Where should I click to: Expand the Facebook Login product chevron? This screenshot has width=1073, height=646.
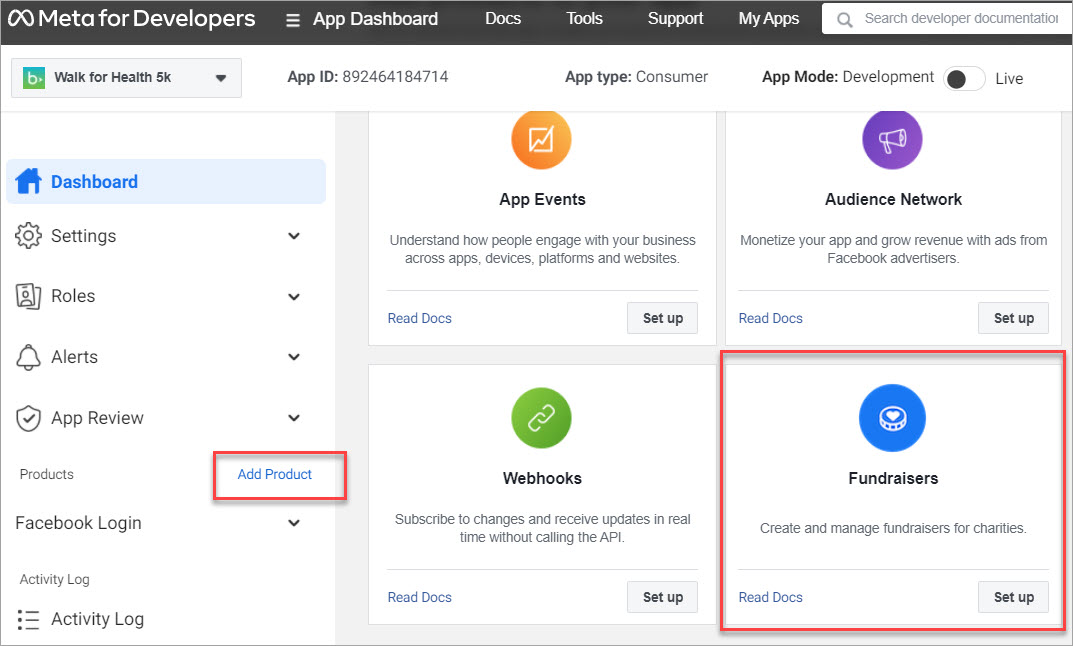294,524
